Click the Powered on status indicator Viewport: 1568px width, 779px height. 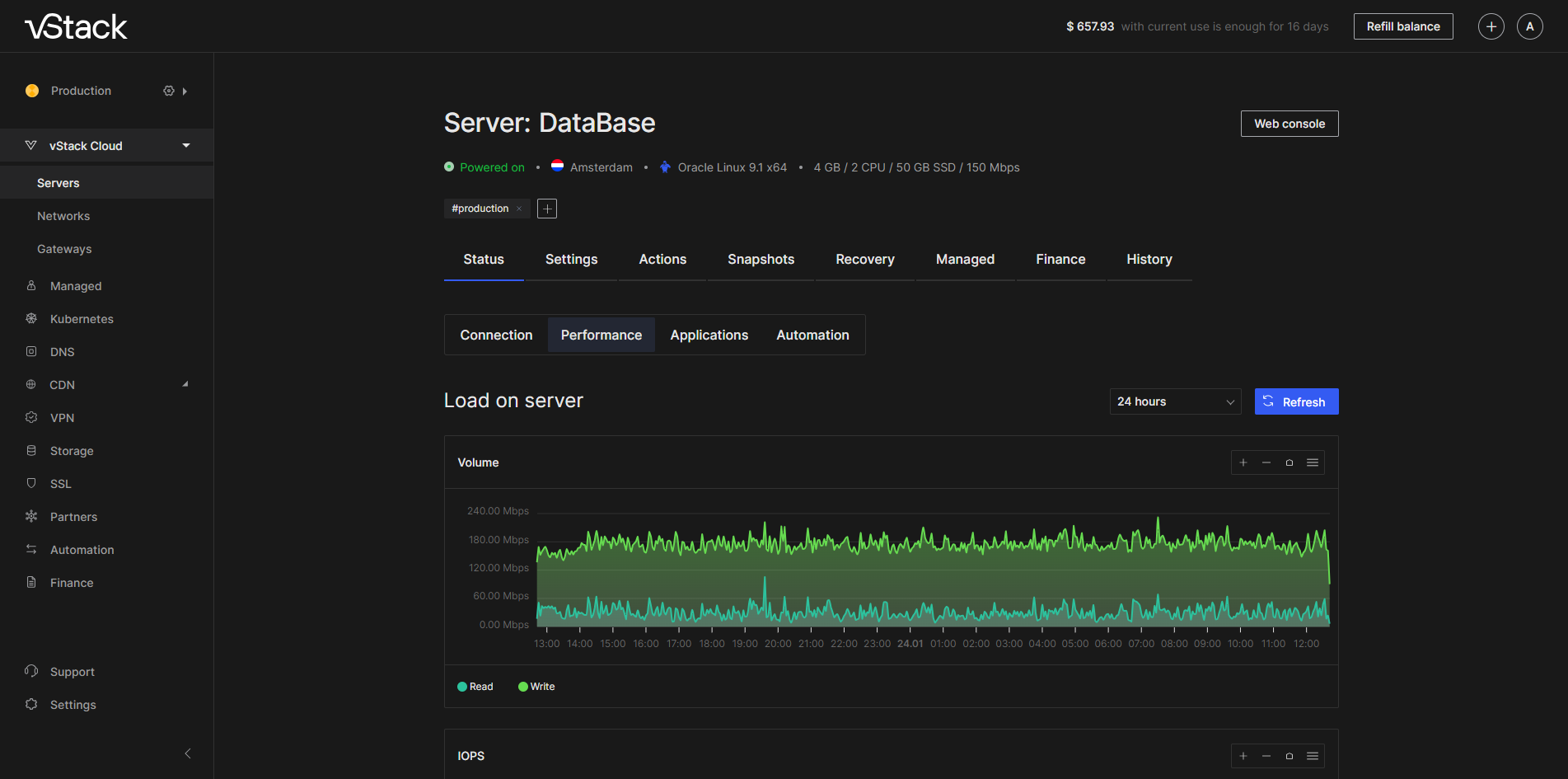(484, 167)
